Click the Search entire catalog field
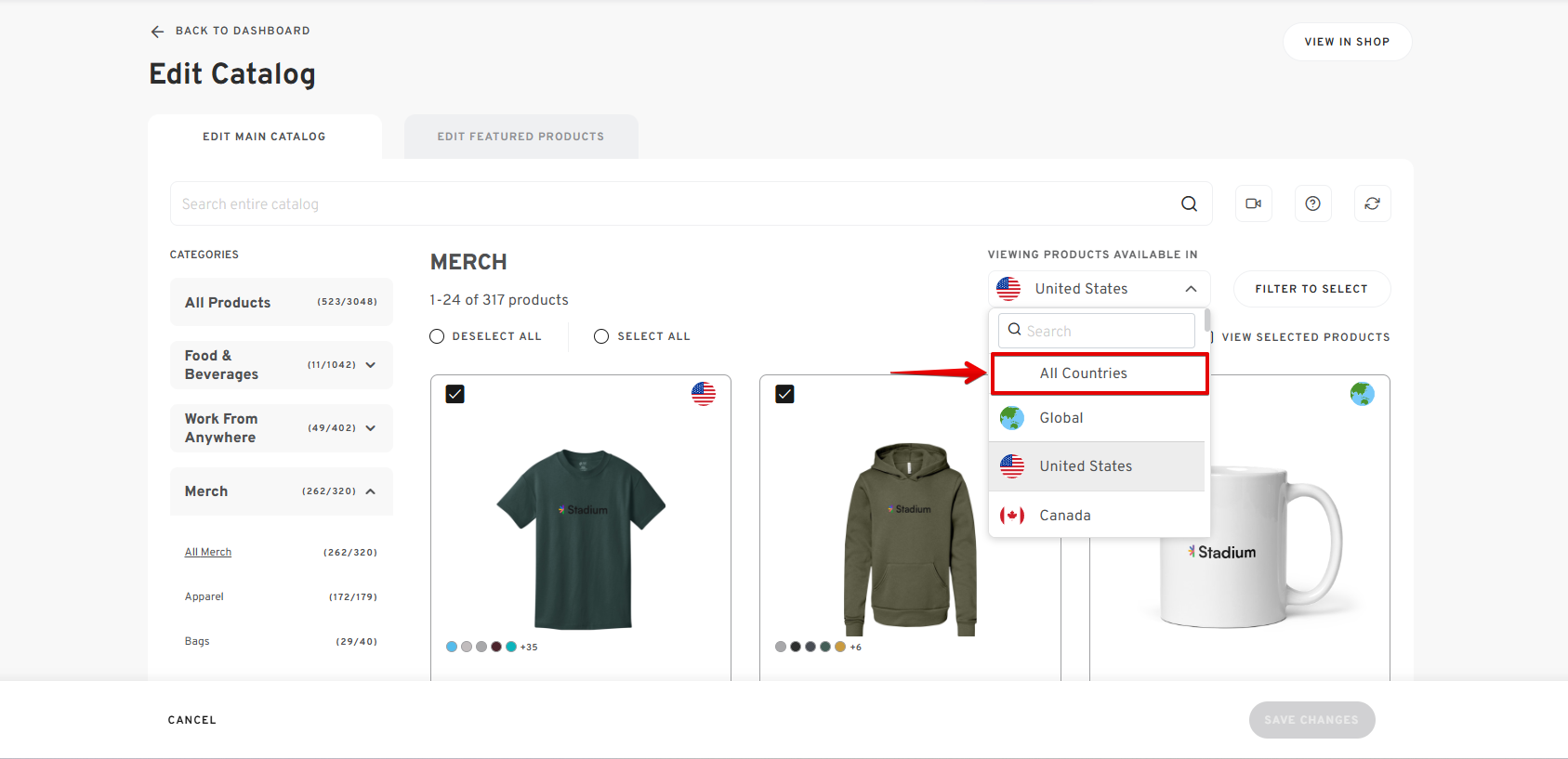Viewport: 1568px width, 759px height. 669,204
